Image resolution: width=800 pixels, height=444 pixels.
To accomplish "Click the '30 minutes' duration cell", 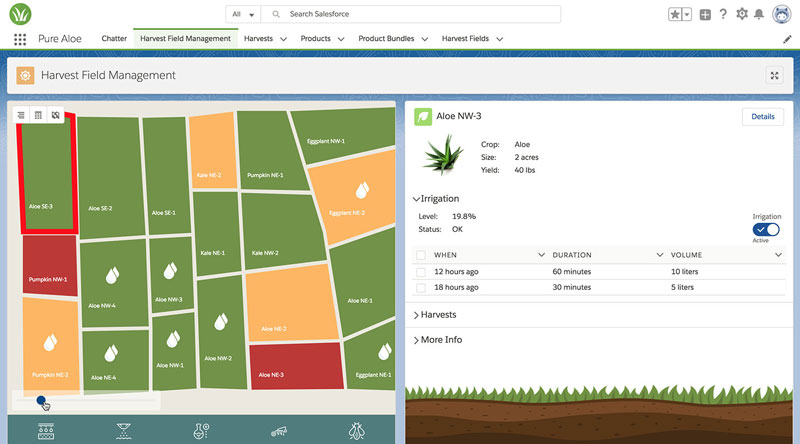I will [x=571, y=288].
